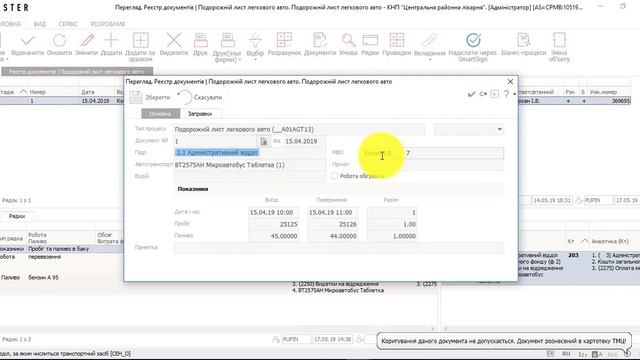The height and width of the screenshot is (360, 640).
Task: Click the empty Водій field
Action: (x=249, y=176)
